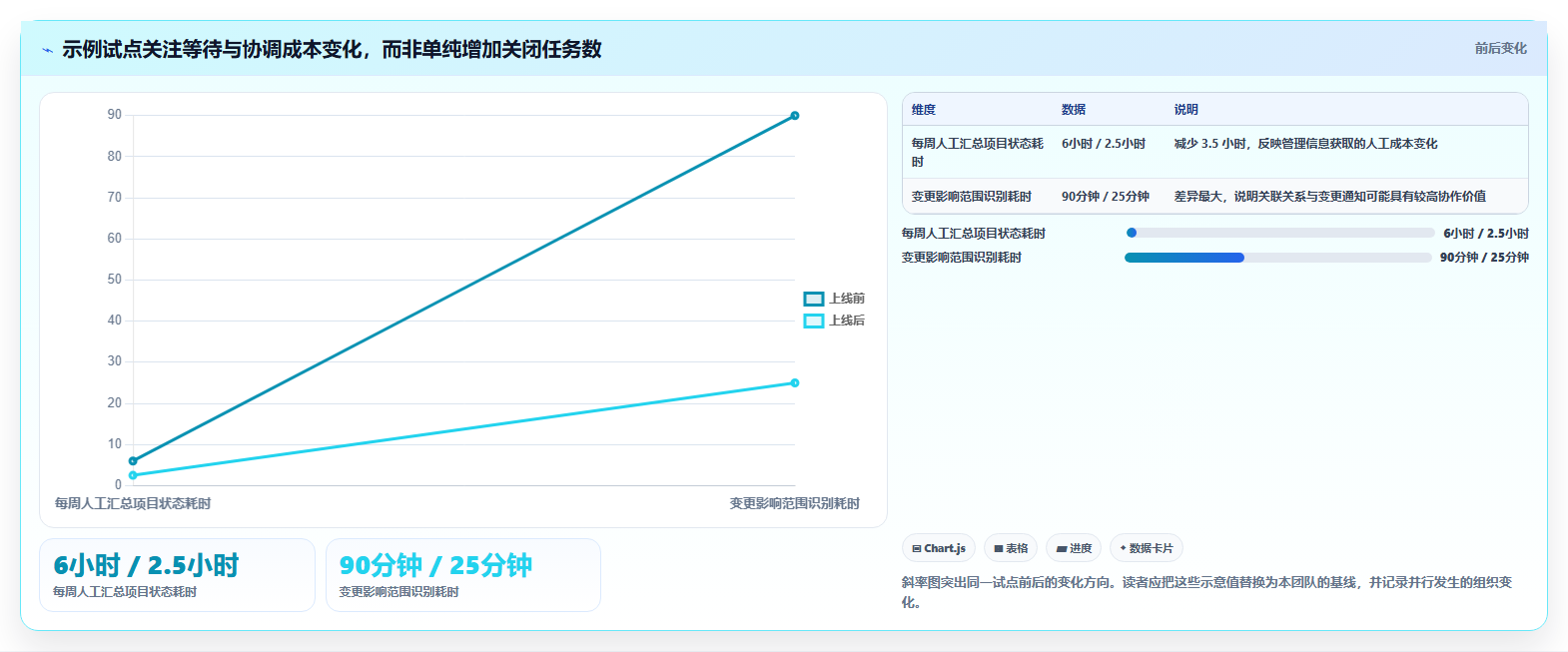Click the 上线前 data point at value 90
This screenshot has height=652, width=1568.
(x=795, y=116)
